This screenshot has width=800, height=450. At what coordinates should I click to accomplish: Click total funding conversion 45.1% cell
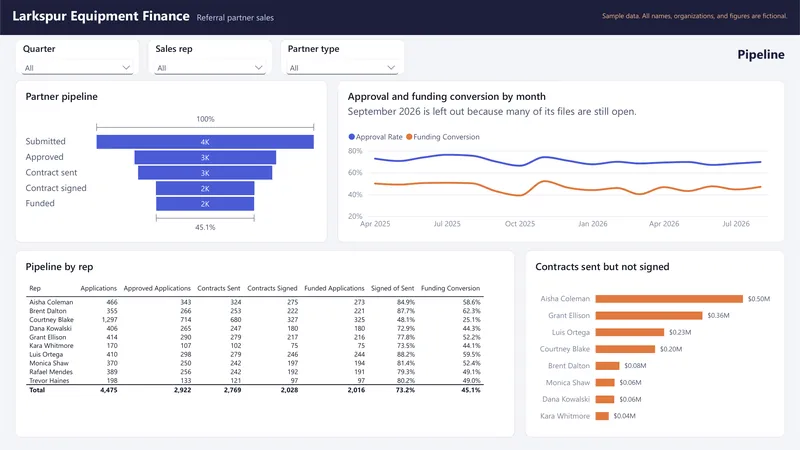pos(471,390)
